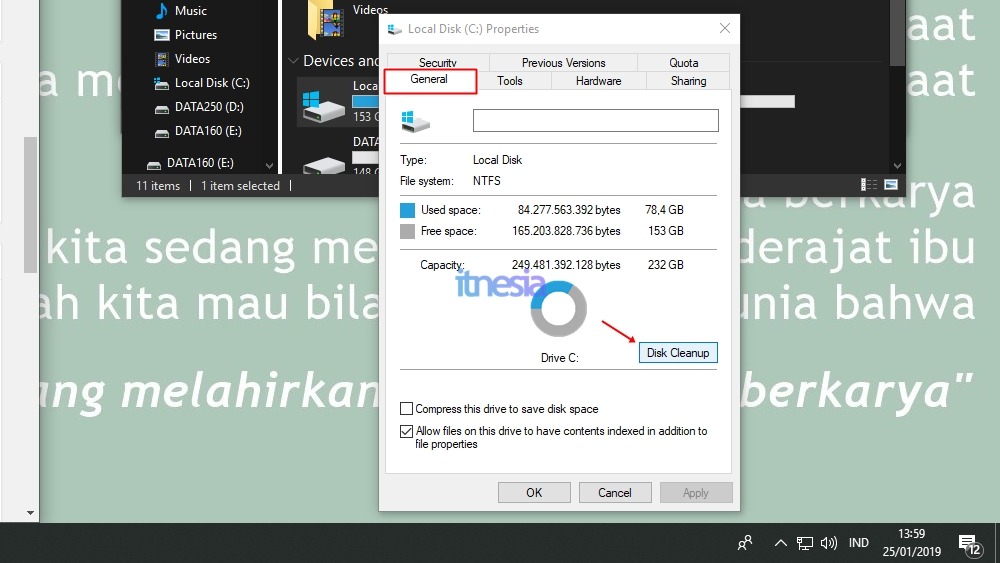The image size is (1000, 563).
Task: Uncheck Allow files to have contents indexed
Action: (x=406, y=432)
